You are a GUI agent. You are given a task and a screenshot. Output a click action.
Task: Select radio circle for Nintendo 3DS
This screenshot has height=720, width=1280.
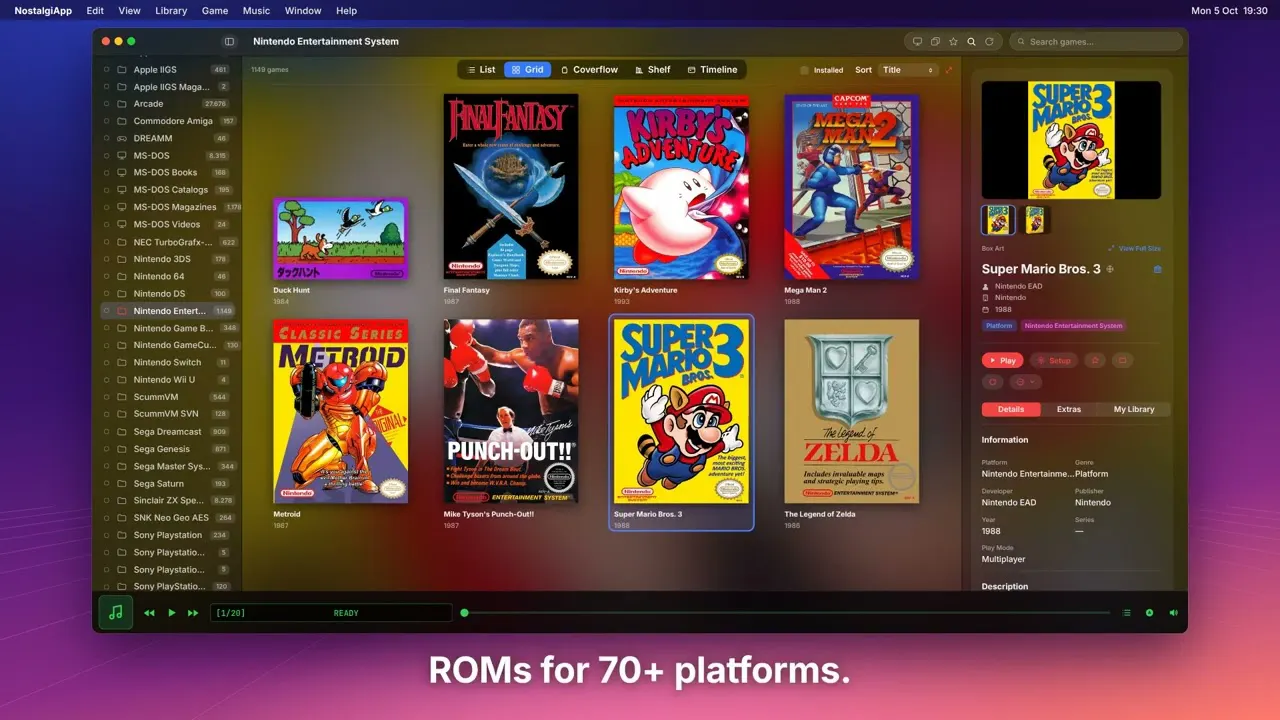tap(106, 259)
